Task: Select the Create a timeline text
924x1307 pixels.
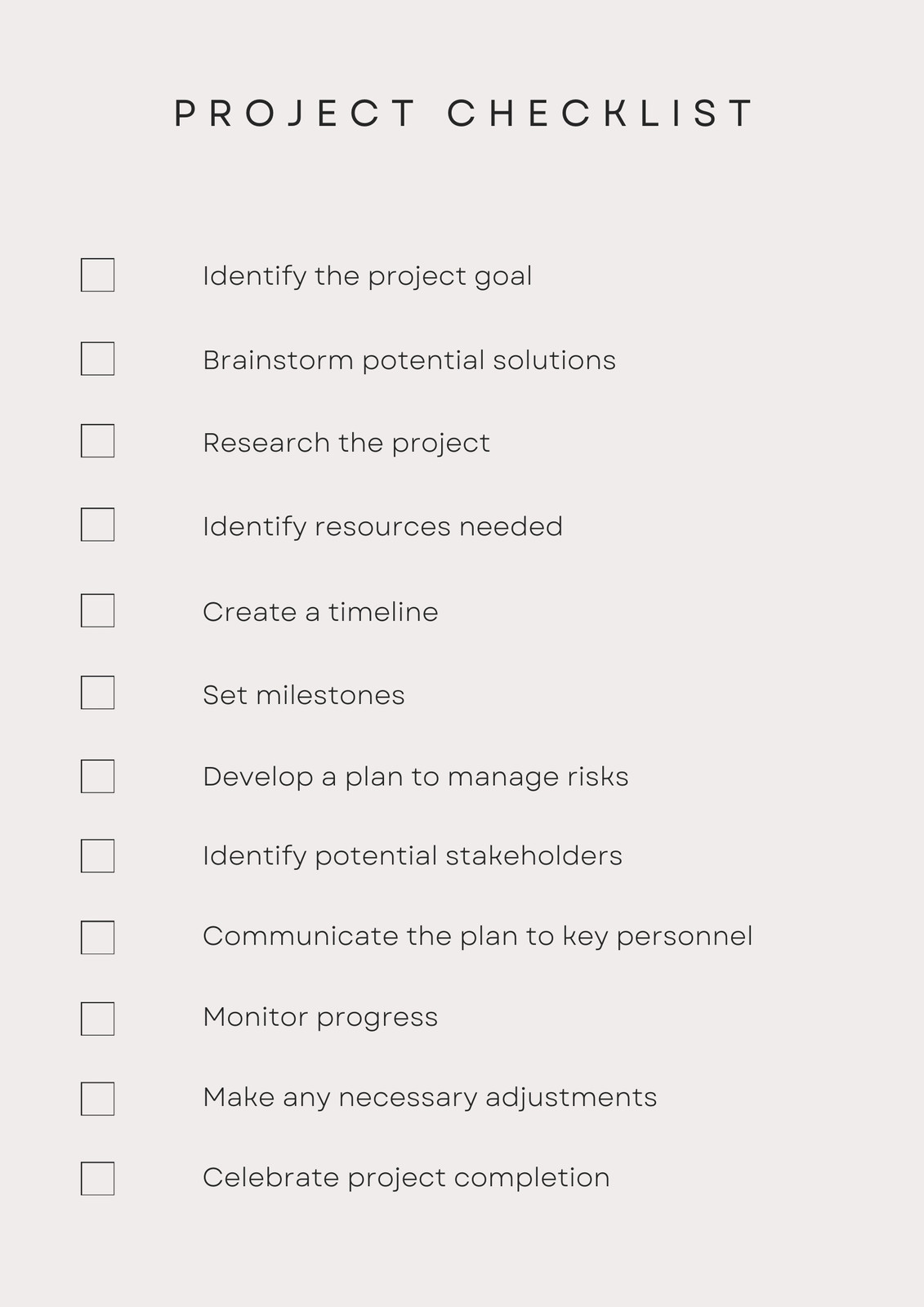Action: coord(320,612)
